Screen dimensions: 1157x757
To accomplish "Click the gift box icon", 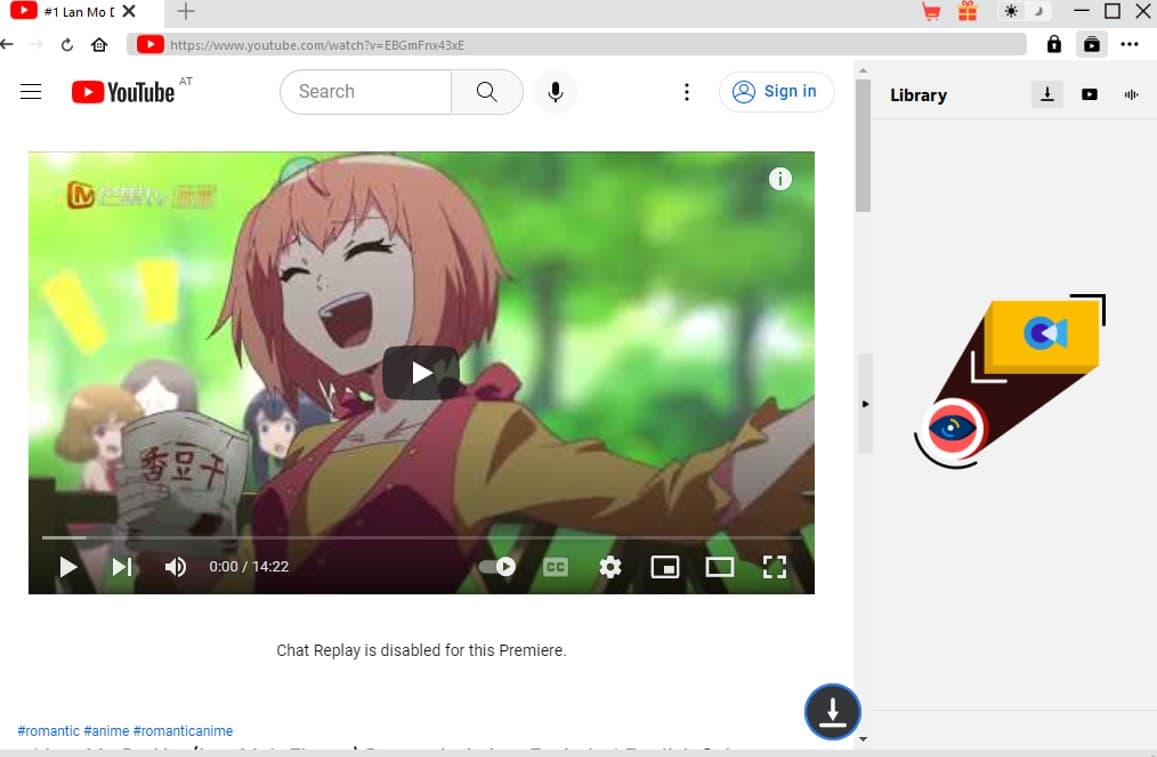I will 966,12.
